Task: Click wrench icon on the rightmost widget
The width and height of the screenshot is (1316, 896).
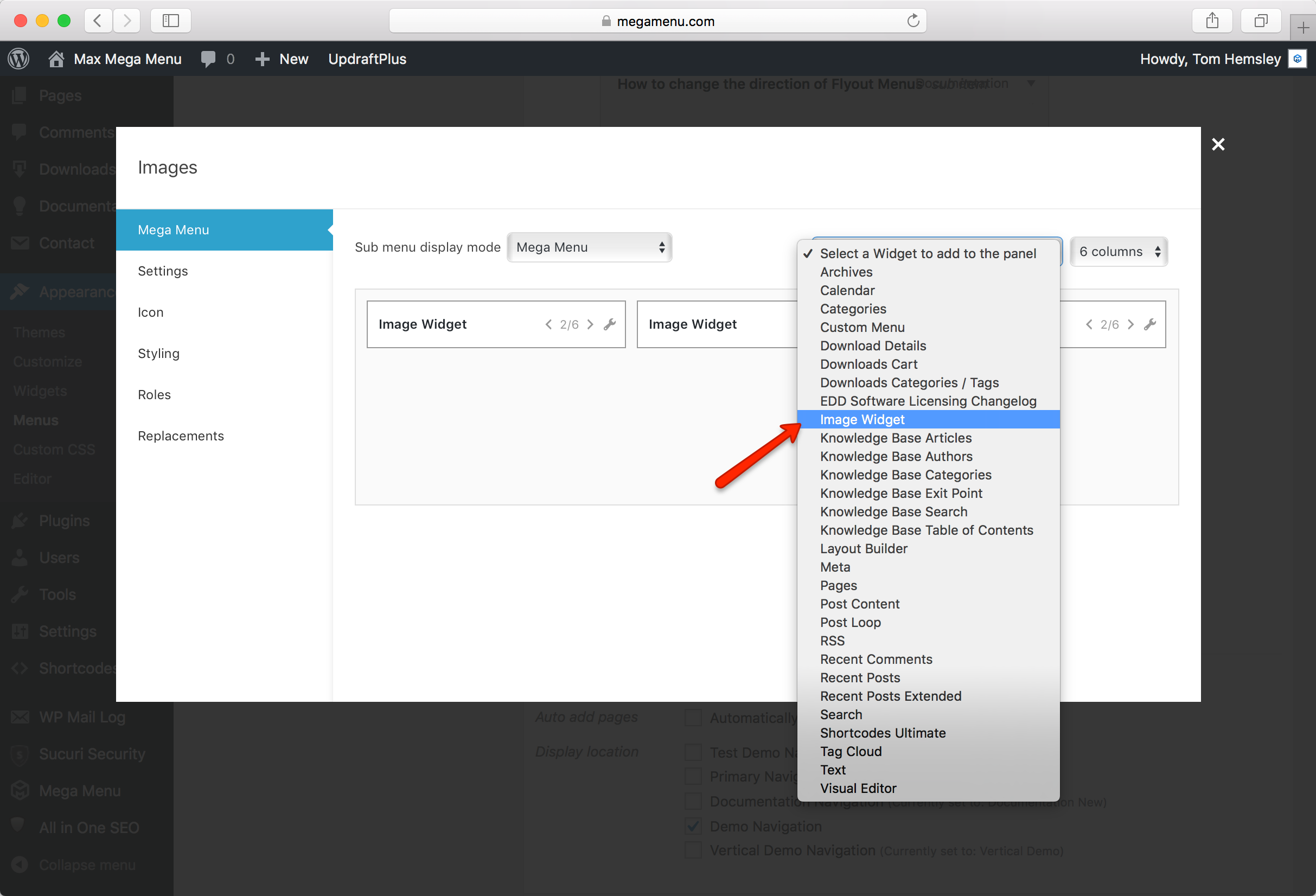Action: point(1149,324)
